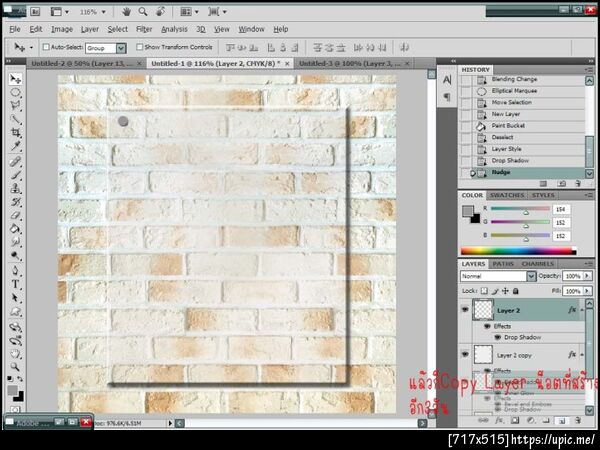Select the Layer Style history state

(x=522, y=149)
